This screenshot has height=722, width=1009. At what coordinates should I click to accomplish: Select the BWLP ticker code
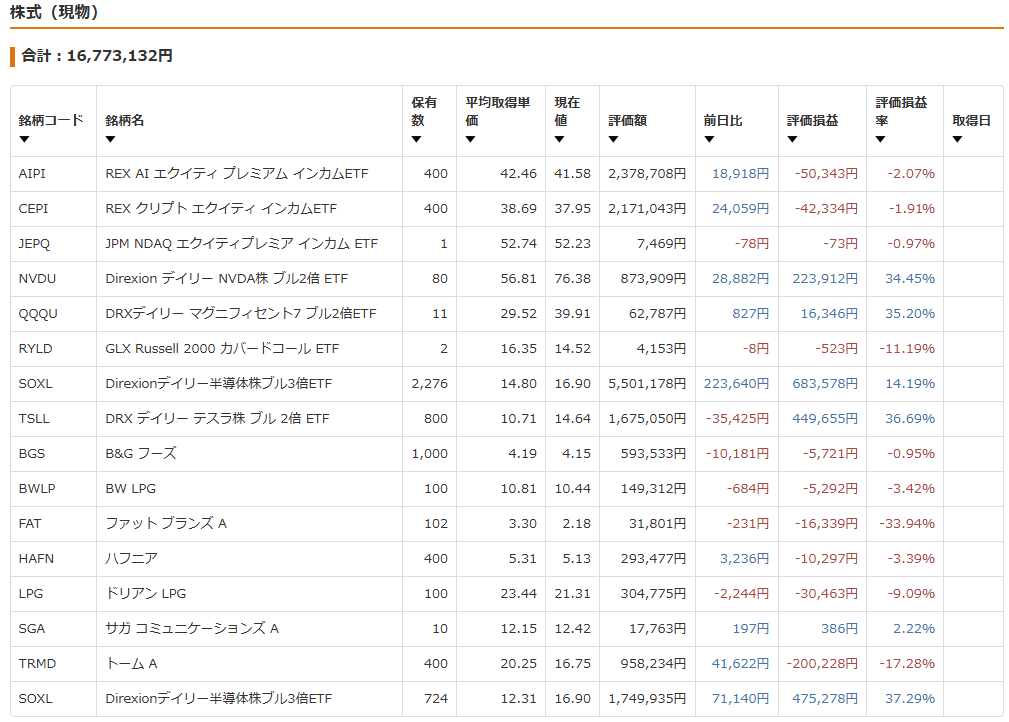tap(37, 488)
